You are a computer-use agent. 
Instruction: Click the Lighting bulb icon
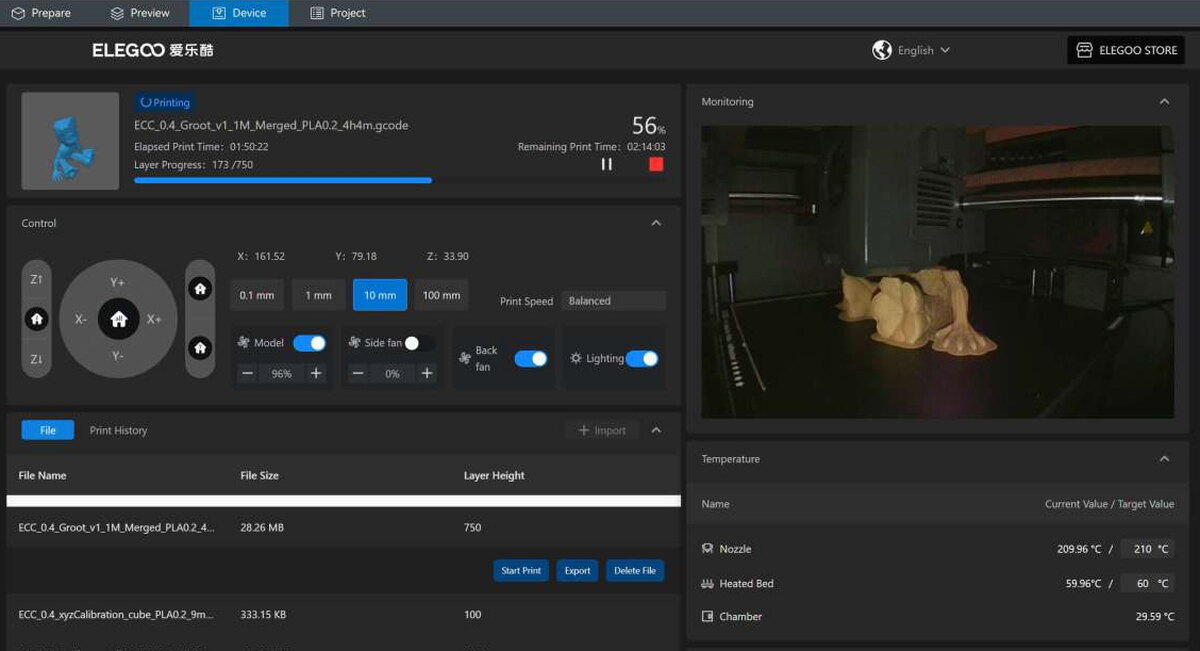pos(576,358)
